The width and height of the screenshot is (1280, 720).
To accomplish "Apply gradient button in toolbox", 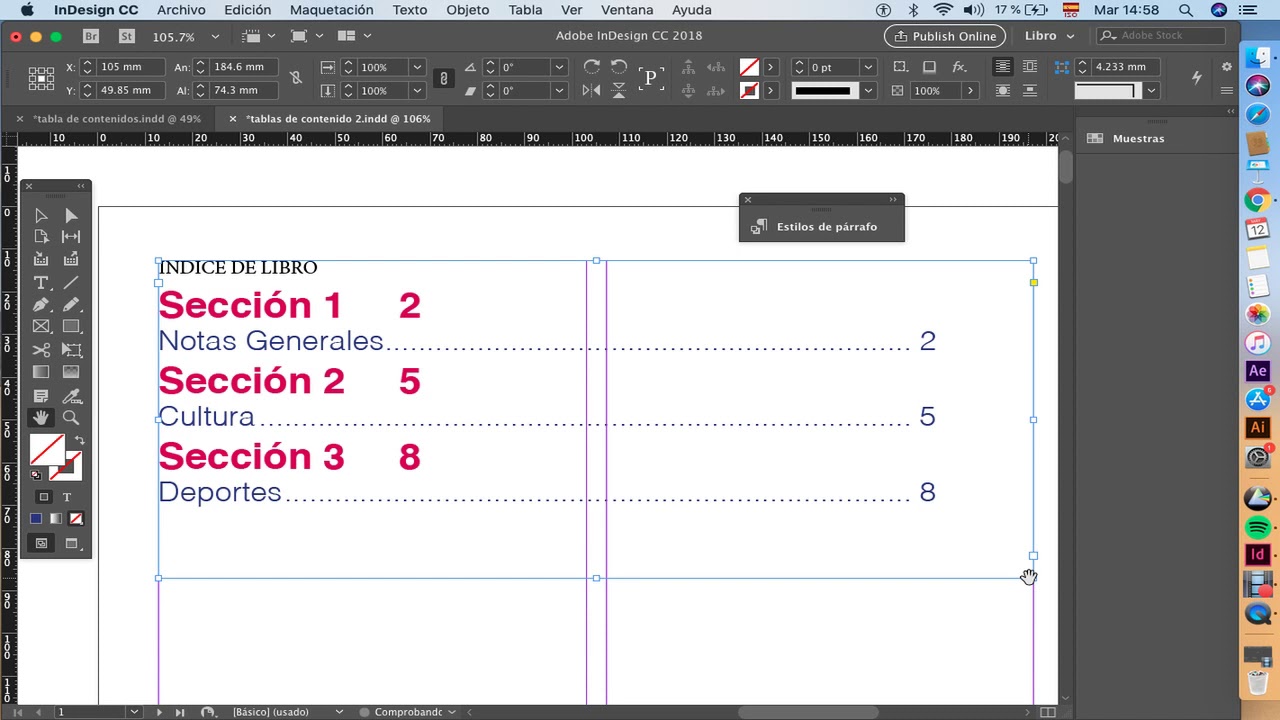I will point(56,519).
